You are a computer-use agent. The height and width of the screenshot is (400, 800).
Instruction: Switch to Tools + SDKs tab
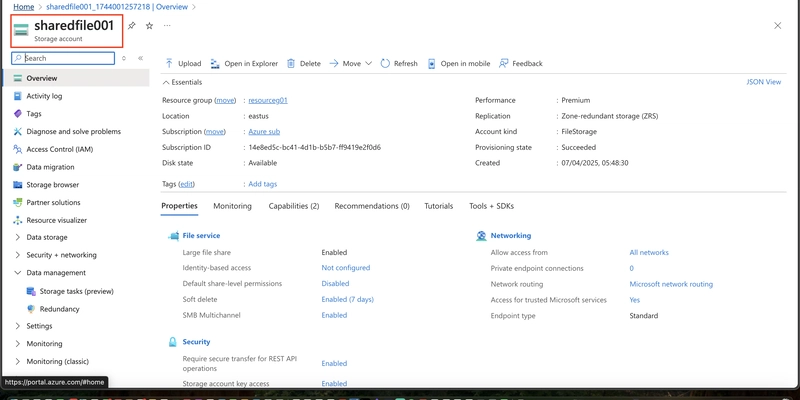point(492,206)
